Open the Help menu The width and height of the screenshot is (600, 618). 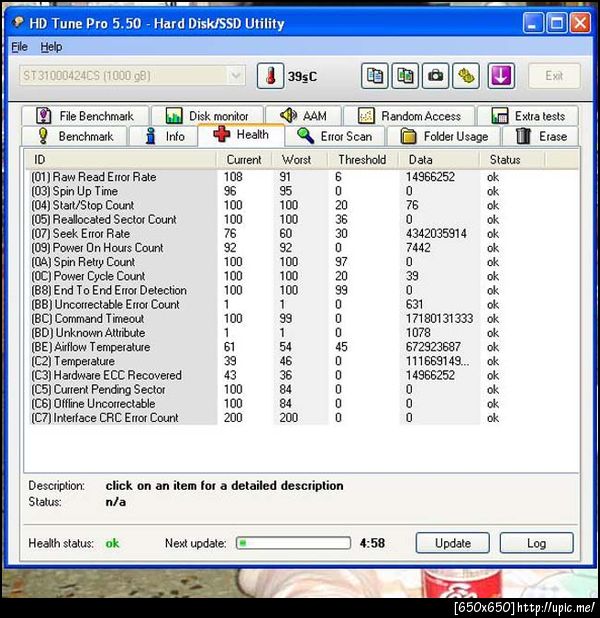pos(51,47)
